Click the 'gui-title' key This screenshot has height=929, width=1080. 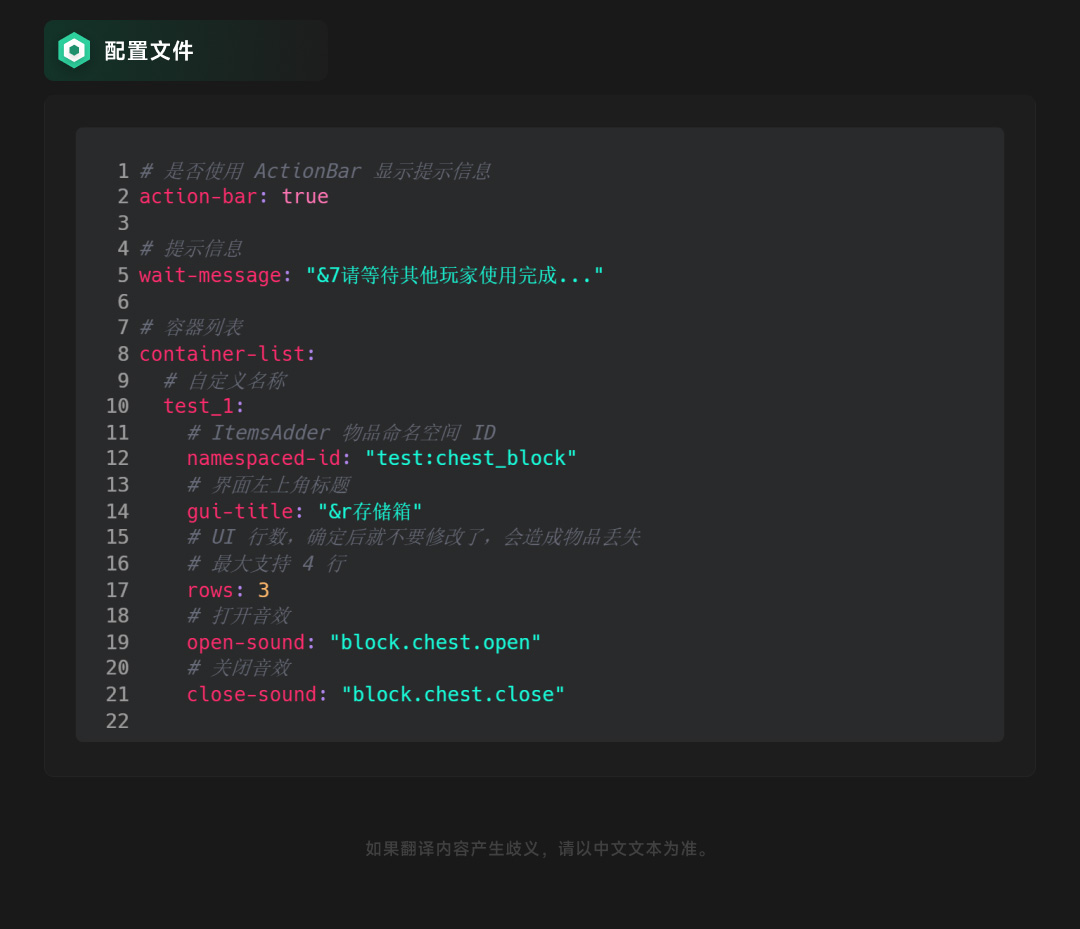[x=240, y=512]
